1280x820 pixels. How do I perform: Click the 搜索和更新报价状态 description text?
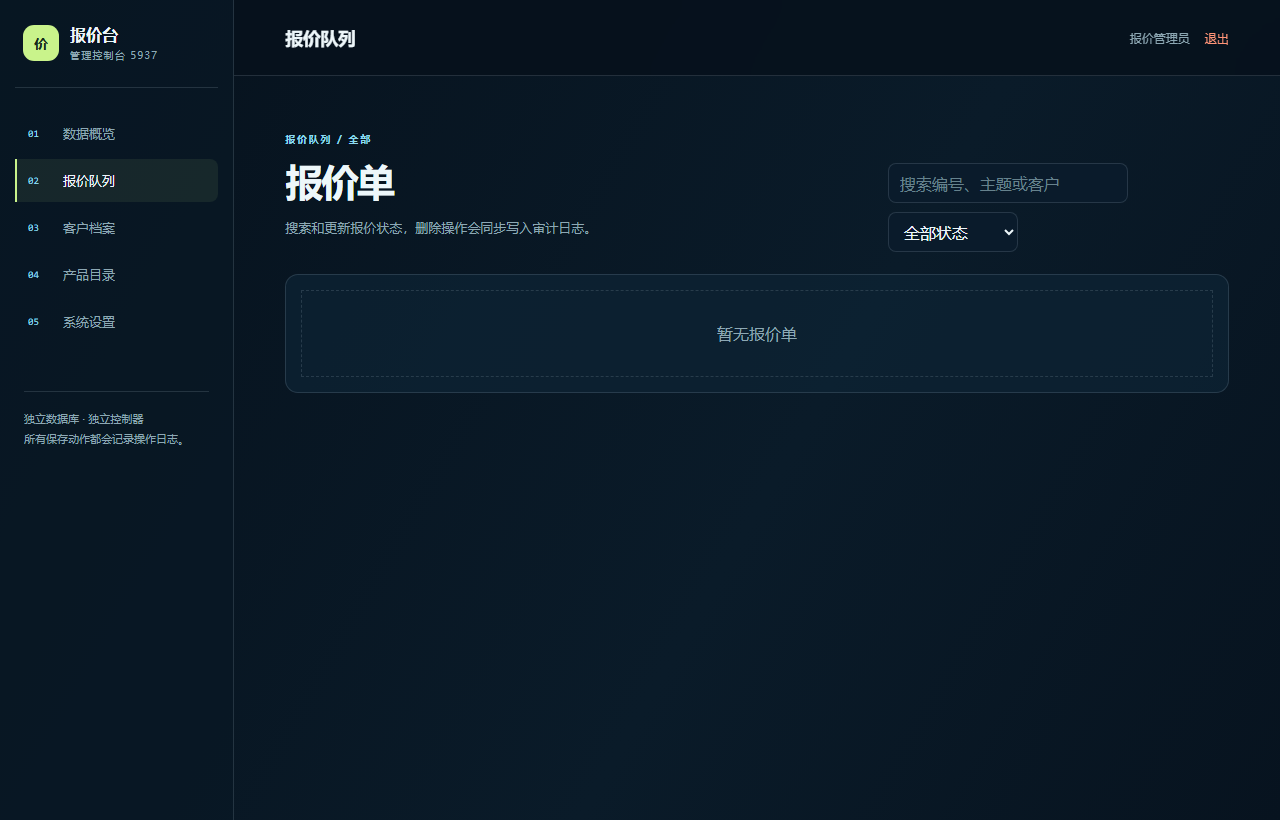click(439, 228)
